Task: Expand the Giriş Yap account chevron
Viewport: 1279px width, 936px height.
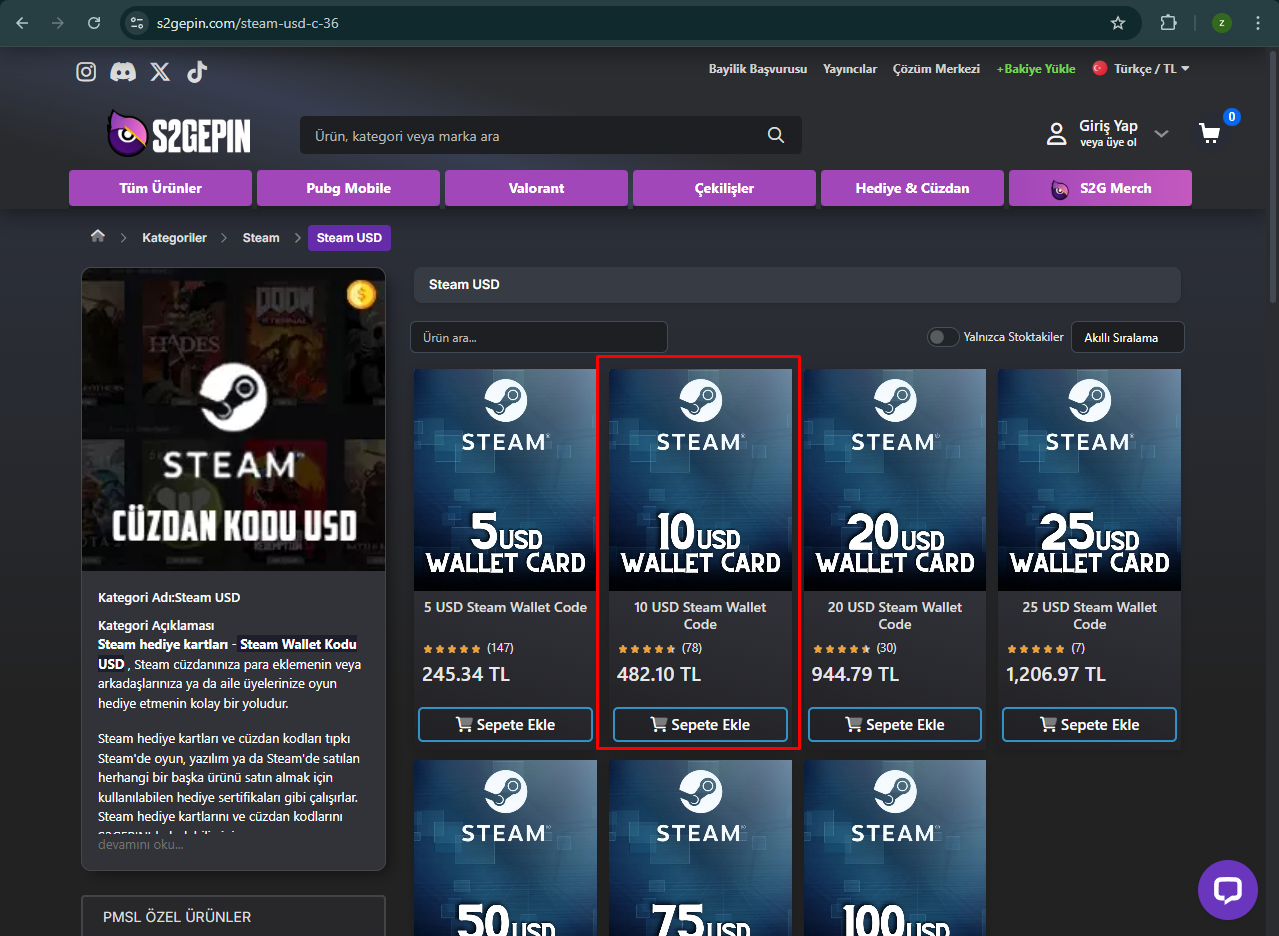Action: (1161, 133)
